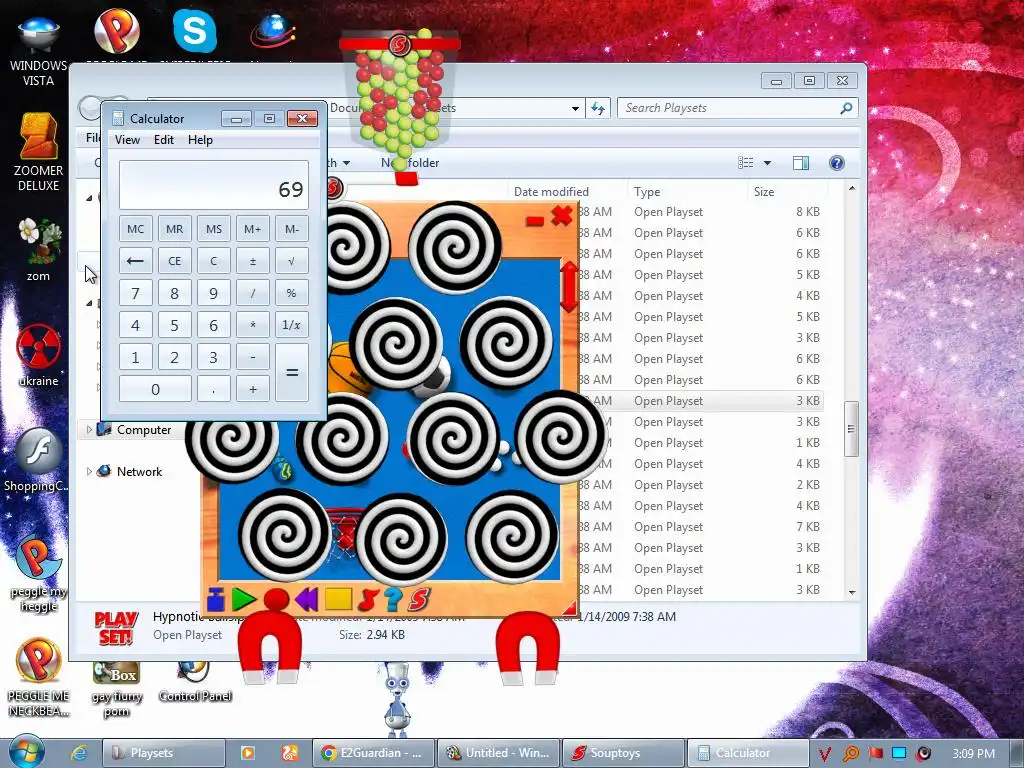Image resolution: width=1024 pixels, height=768 pixels.
Task: Open the Edit menu in Calculator
Action: [164, 140]
